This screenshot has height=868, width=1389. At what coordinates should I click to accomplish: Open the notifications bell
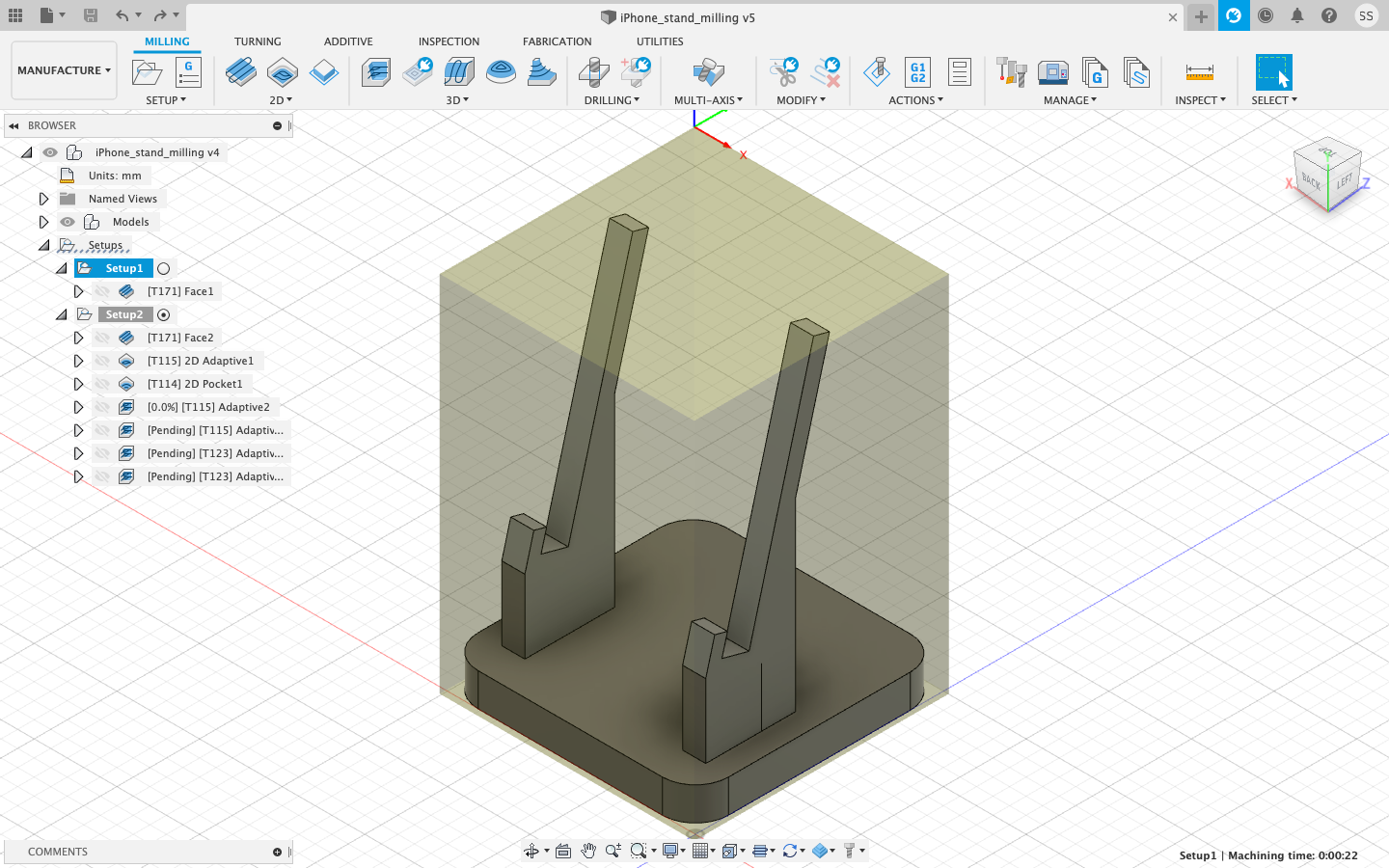[1297, 15]
